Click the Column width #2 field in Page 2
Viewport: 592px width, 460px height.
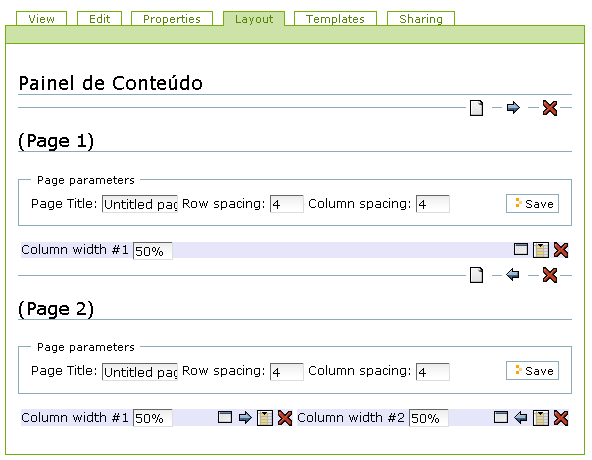[x=429, y=418]
